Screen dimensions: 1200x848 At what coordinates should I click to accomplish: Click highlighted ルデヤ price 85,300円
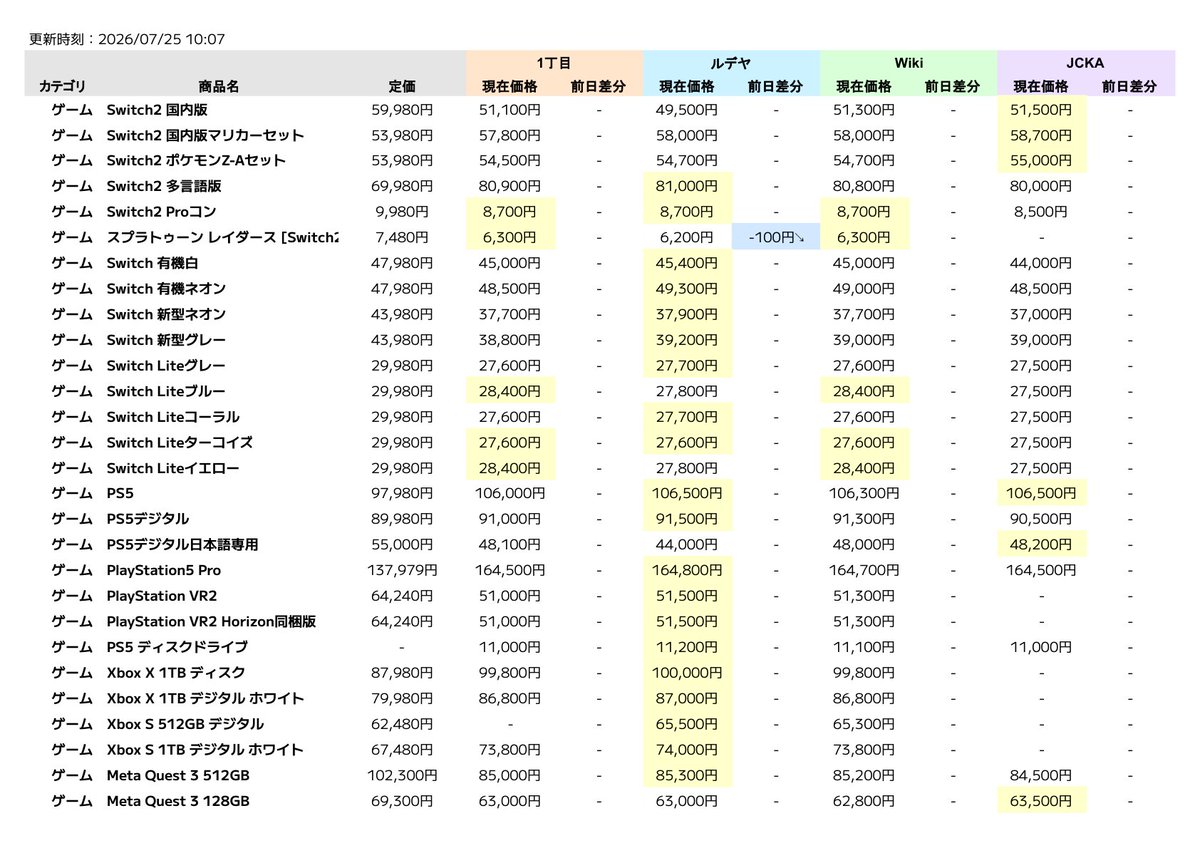[687, 775]
